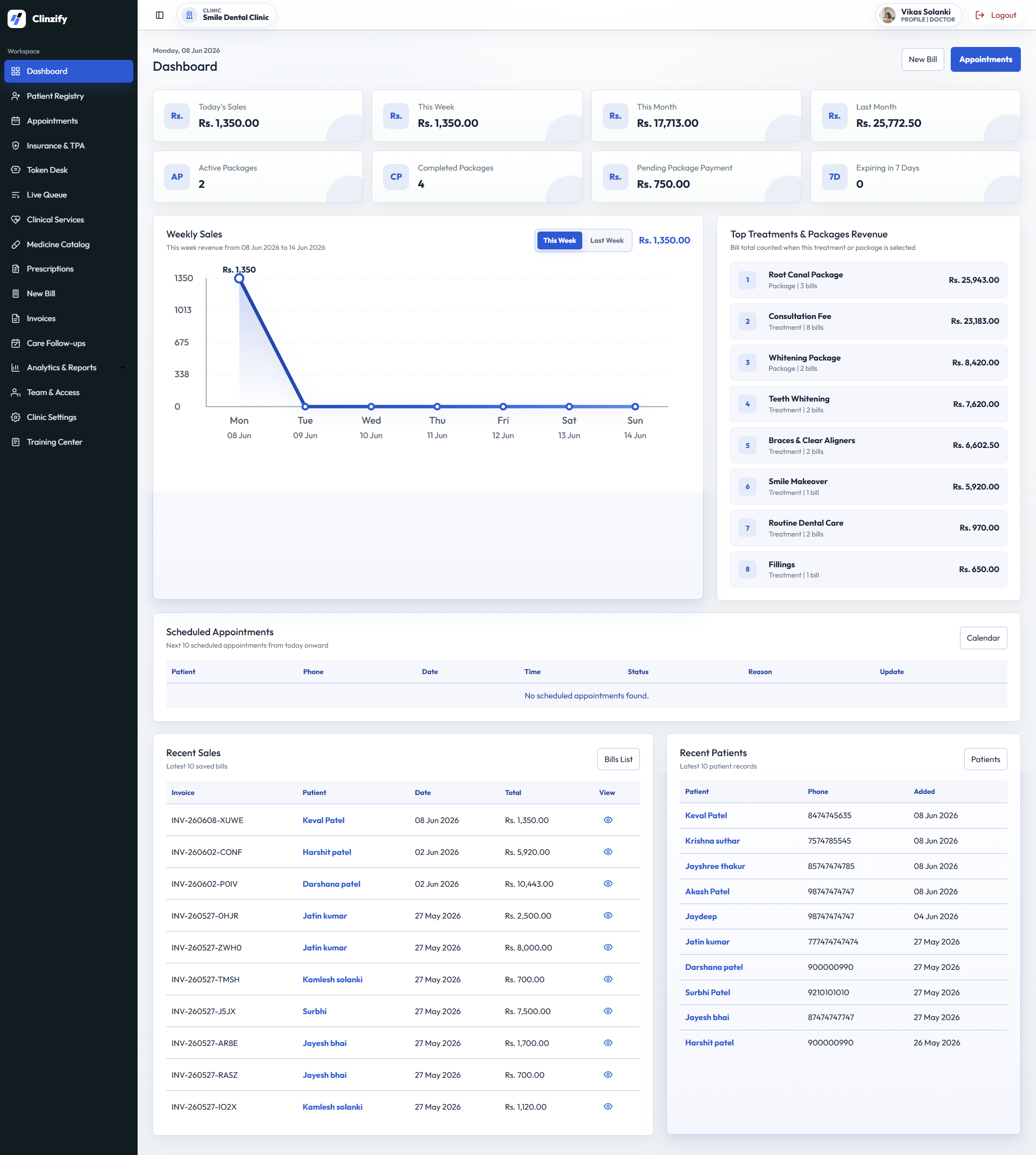The height and width of the screenshot is (1155, 1036).
Task: View invoice INV-260527-AR8E with eye icon
Action: 608,1043
